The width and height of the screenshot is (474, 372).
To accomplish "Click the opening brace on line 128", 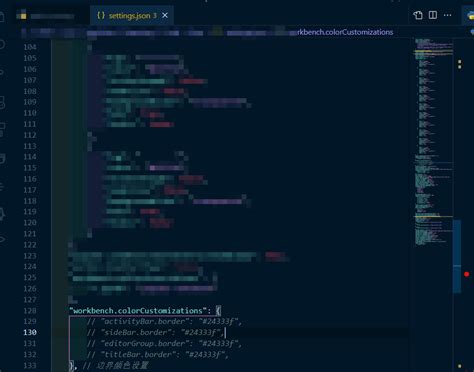I will [x=218, y=311].
